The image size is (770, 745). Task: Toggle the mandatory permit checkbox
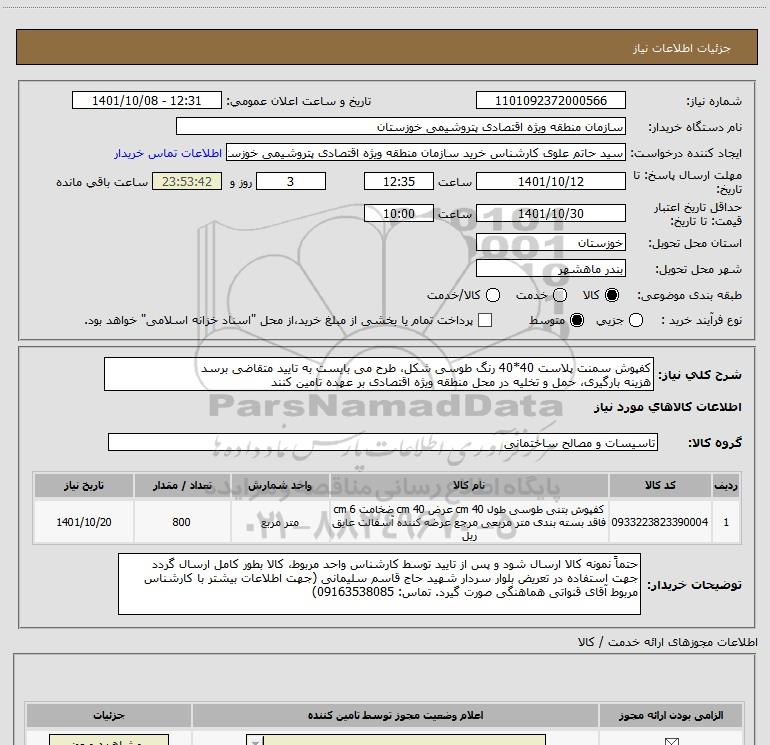pyautogui.click(x=671, y=741)
